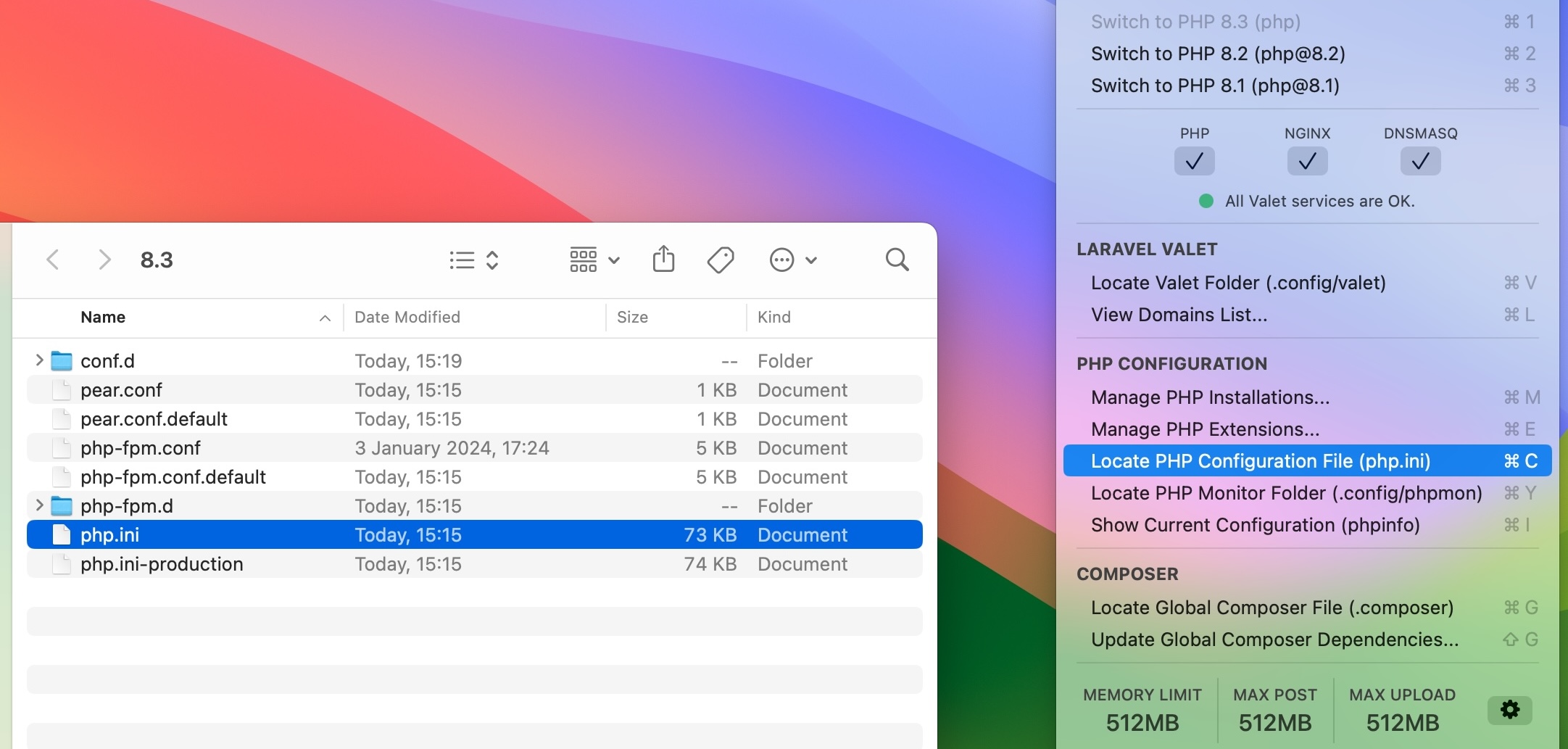1568x749 pixels.
Task: Select pear.conf.default file
Action: 475,418
